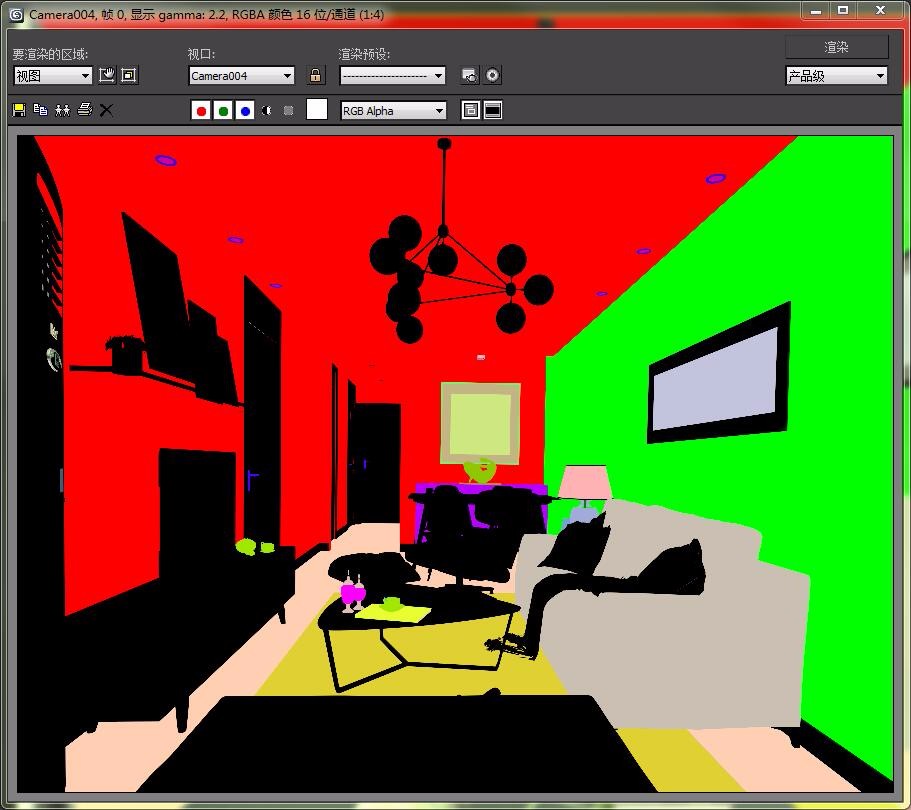Toggle the alpha channel display

pos(267,111)
